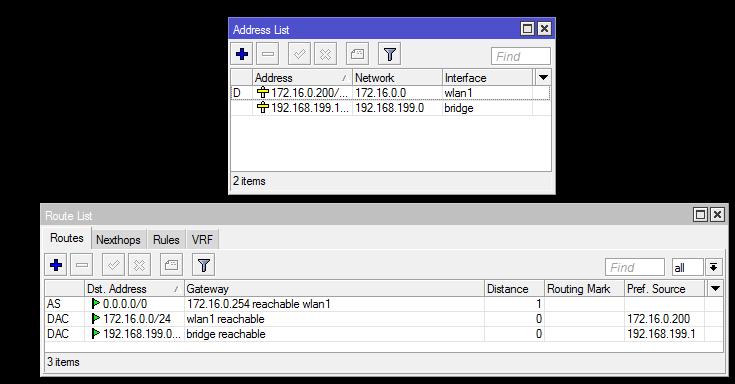The image size is (735, 384).
Task: Click network cell 172.16.0.0
Action: 380,93
